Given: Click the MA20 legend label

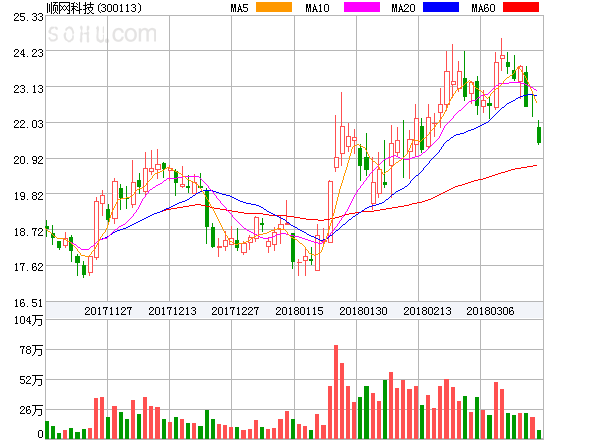Looking at the screenshot, I should pyautogui.click(x=403, y=8).
